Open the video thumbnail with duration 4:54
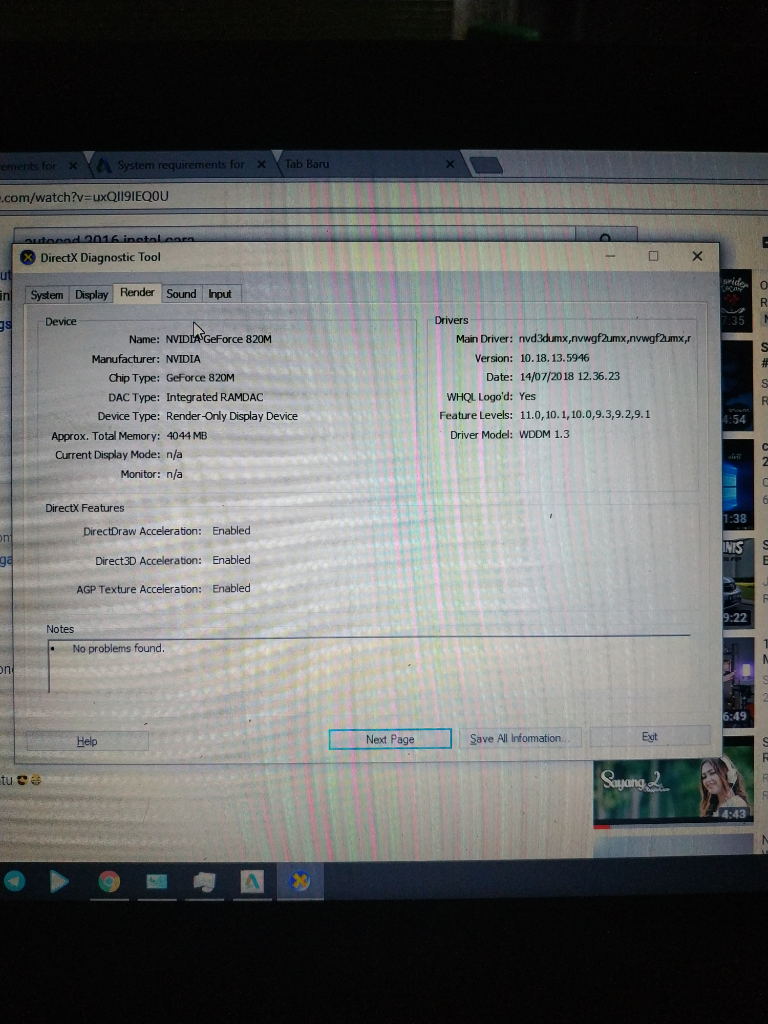 (737, 385)
